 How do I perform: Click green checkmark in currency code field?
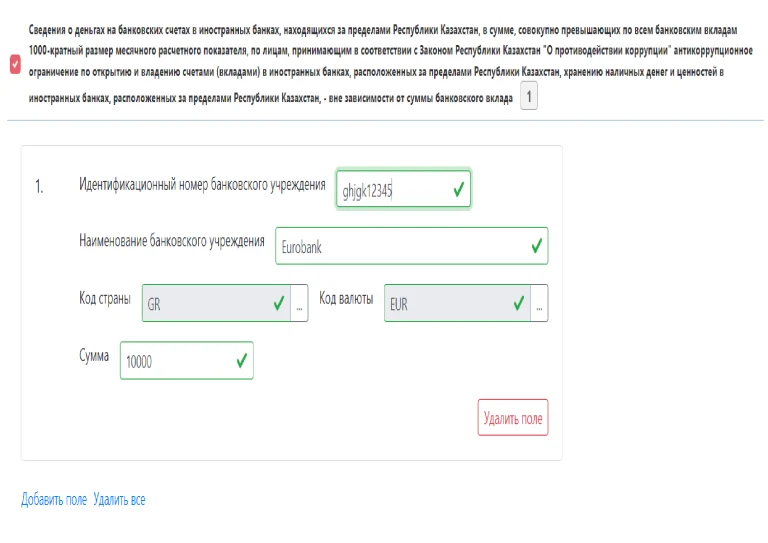(x=518, y=304)
